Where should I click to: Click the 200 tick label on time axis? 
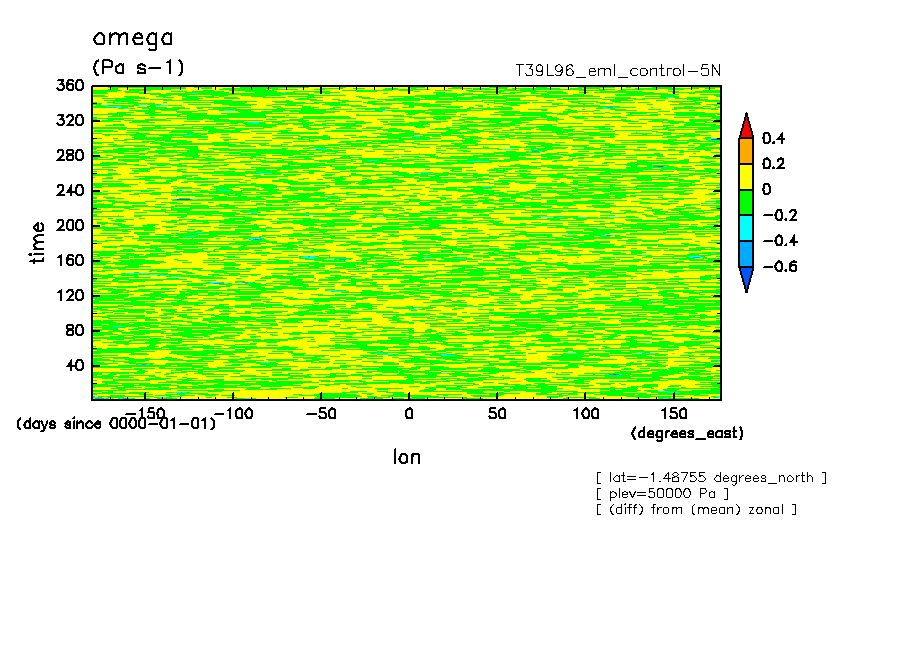point(70,225)
